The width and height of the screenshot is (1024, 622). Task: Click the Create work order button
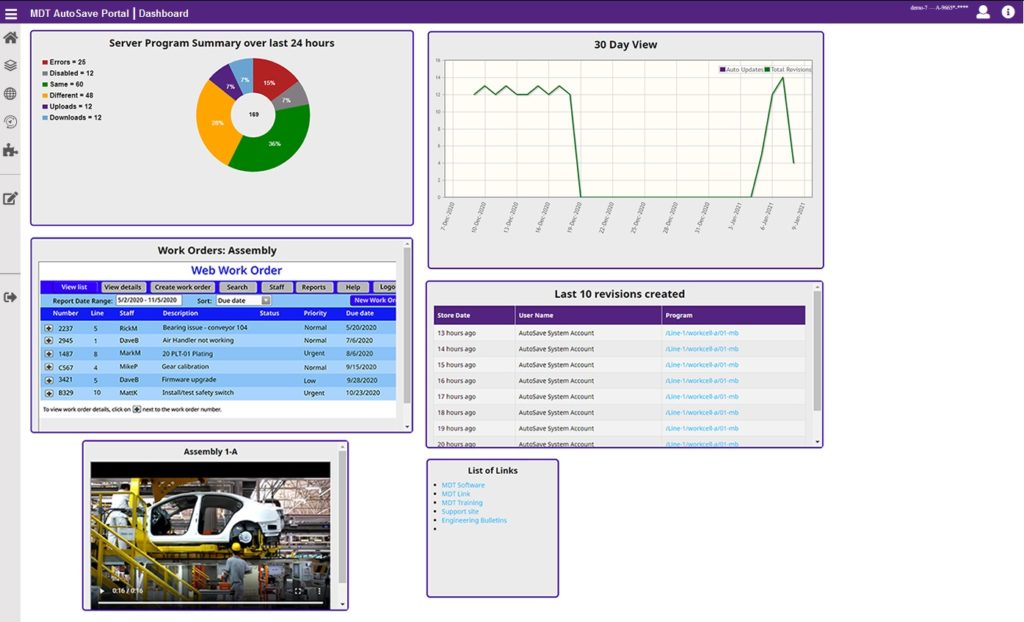(182, 287)
